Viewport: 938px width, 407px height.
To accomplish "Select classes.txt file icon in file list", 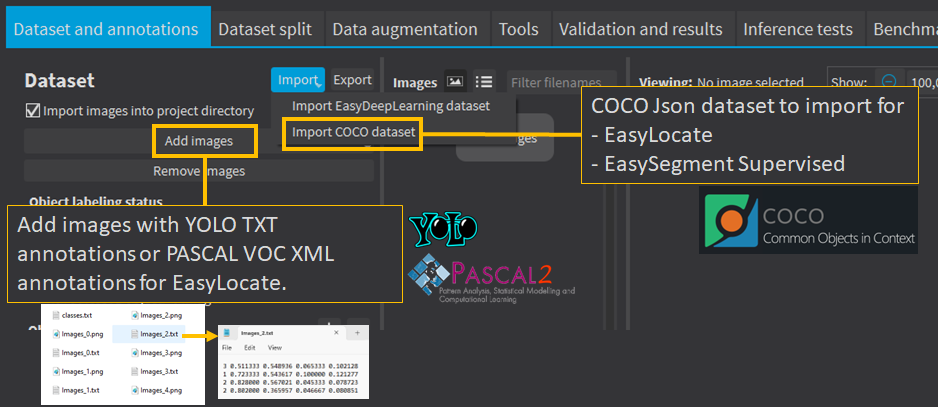I will click(x=56, y=314).
